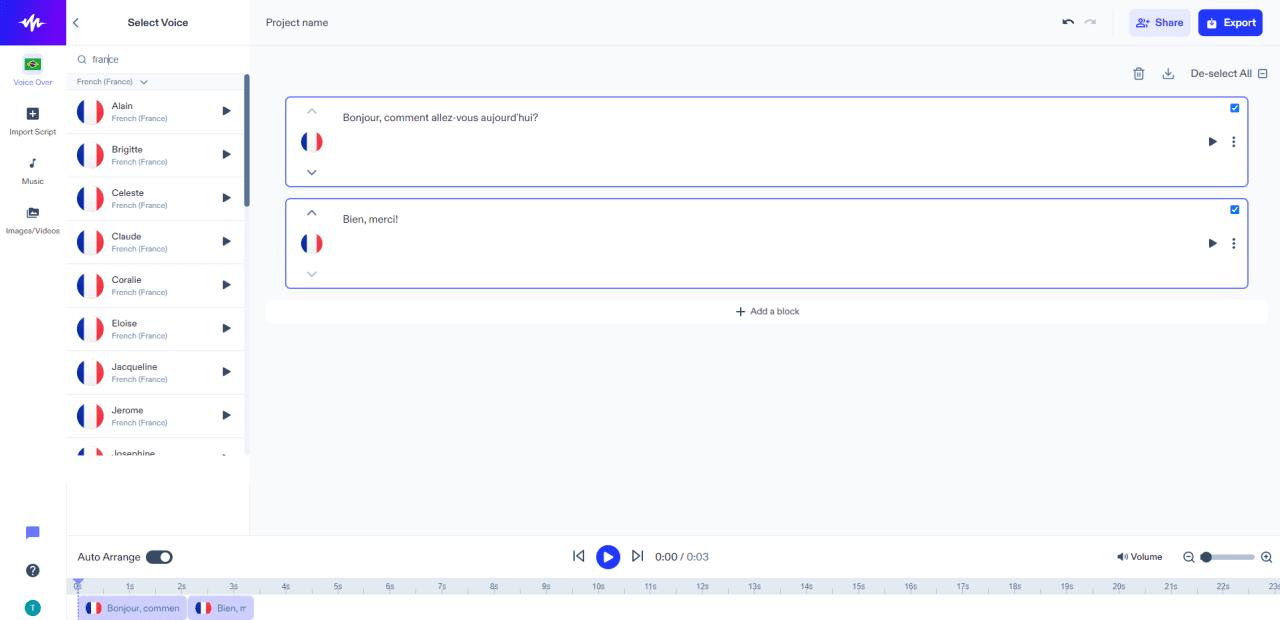Uncheck the 'Bonjour, comment allez-vous' block checkbox
Screen dimensions: 1280x620
[1234, 108]
